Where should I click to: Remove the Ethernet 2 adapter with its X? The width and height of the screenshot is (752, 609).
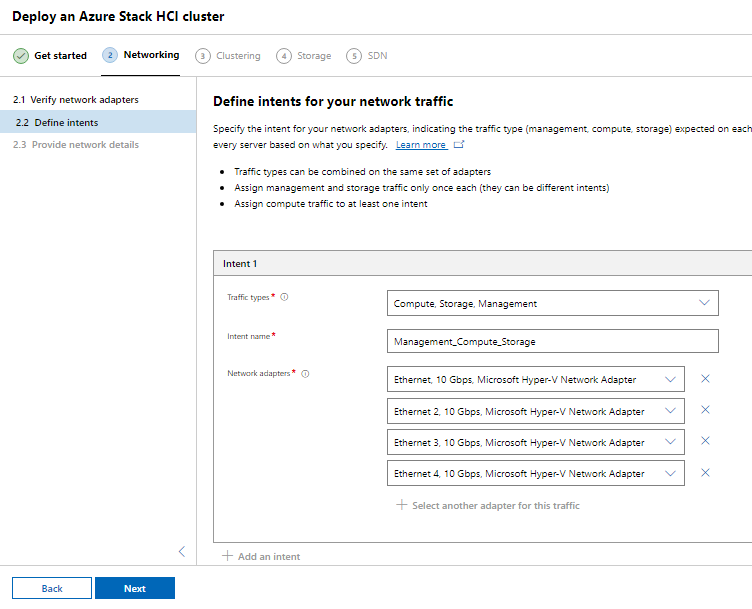(x=705, y=410)
